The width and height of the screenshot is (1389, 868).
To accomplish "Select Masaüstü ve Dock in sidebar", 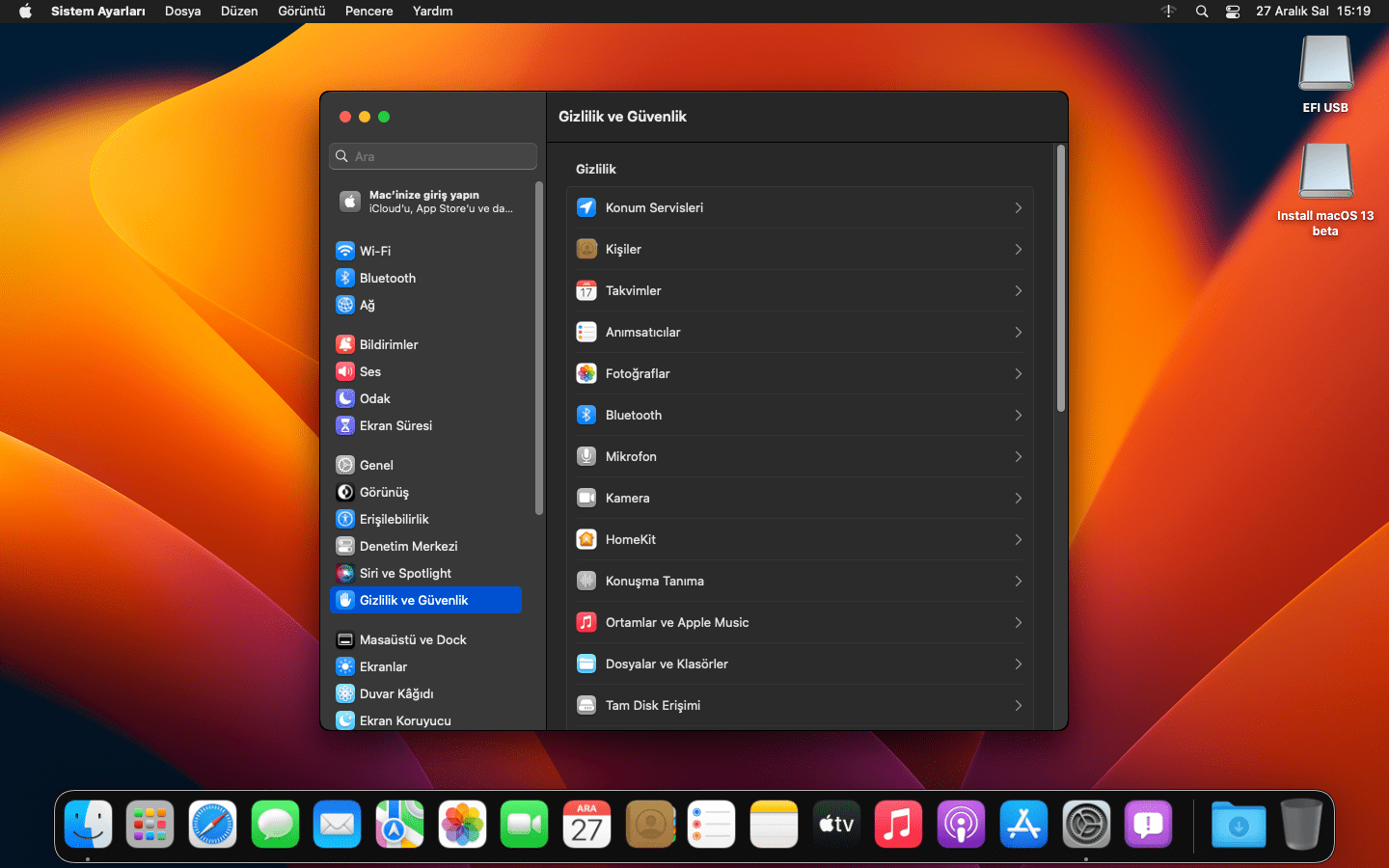I will (x=413, y=639).
